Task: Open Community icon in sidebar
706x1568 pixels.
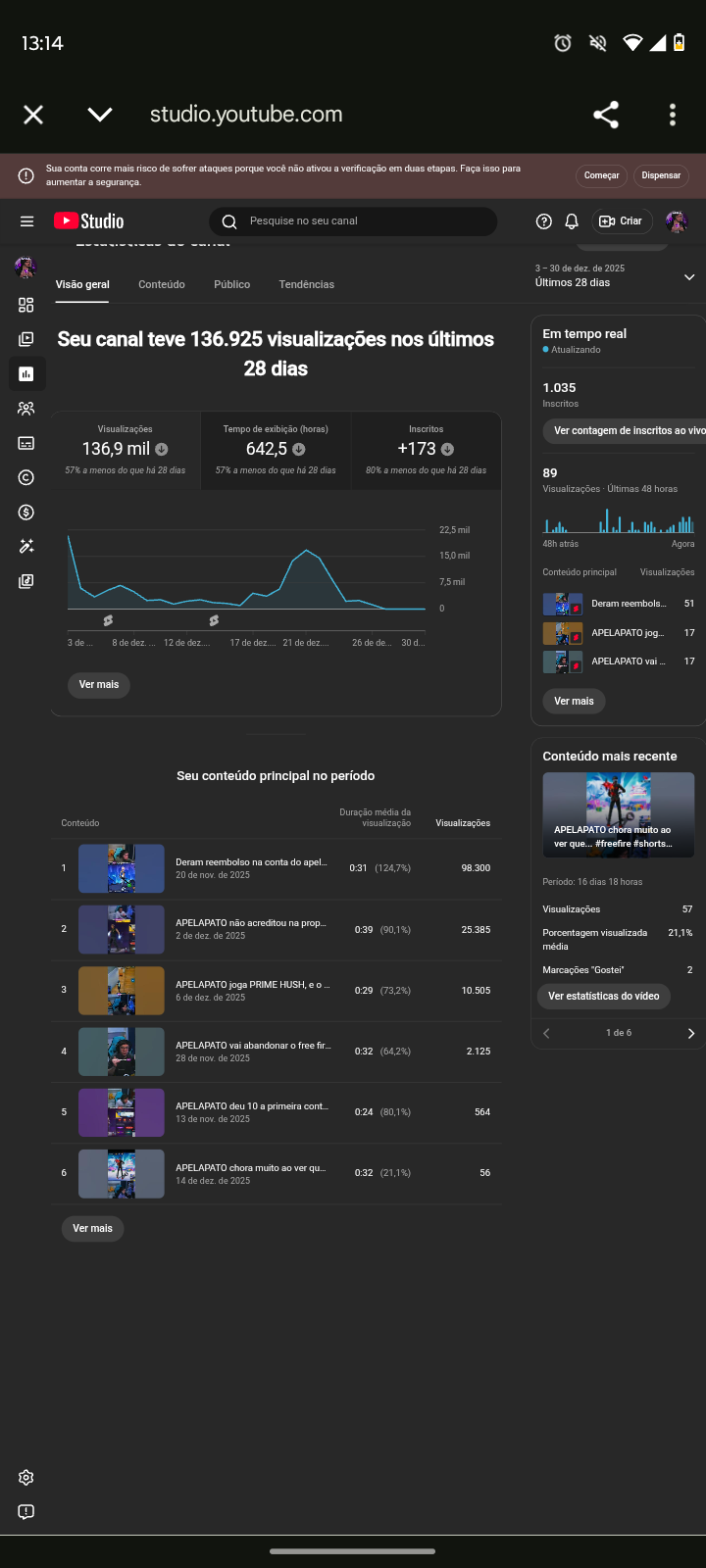Action: [x=26, y=409]
